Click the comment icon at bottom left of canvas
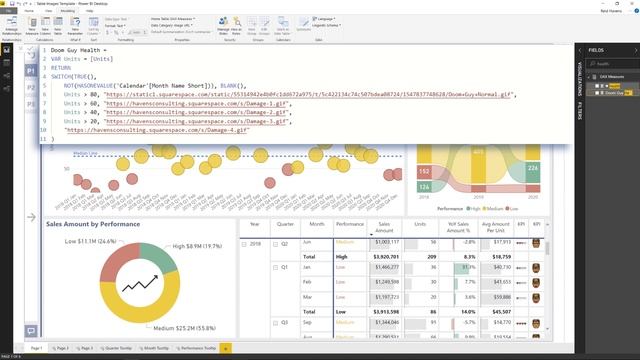Screen dimensions: 640x360 31,331
